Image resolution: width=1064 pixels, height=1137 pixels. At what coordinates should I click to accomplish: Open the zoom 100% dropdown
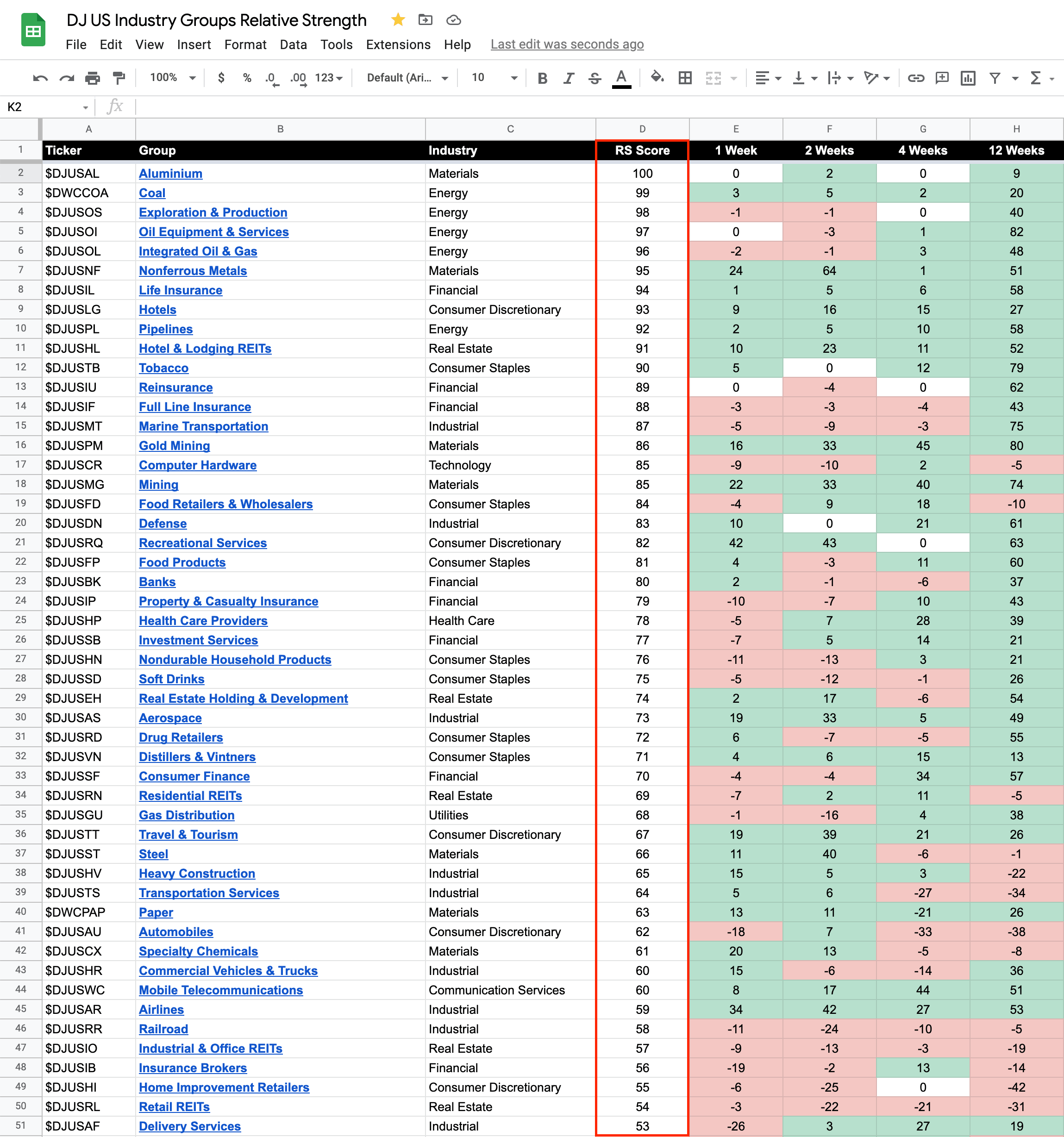(173, 78)
